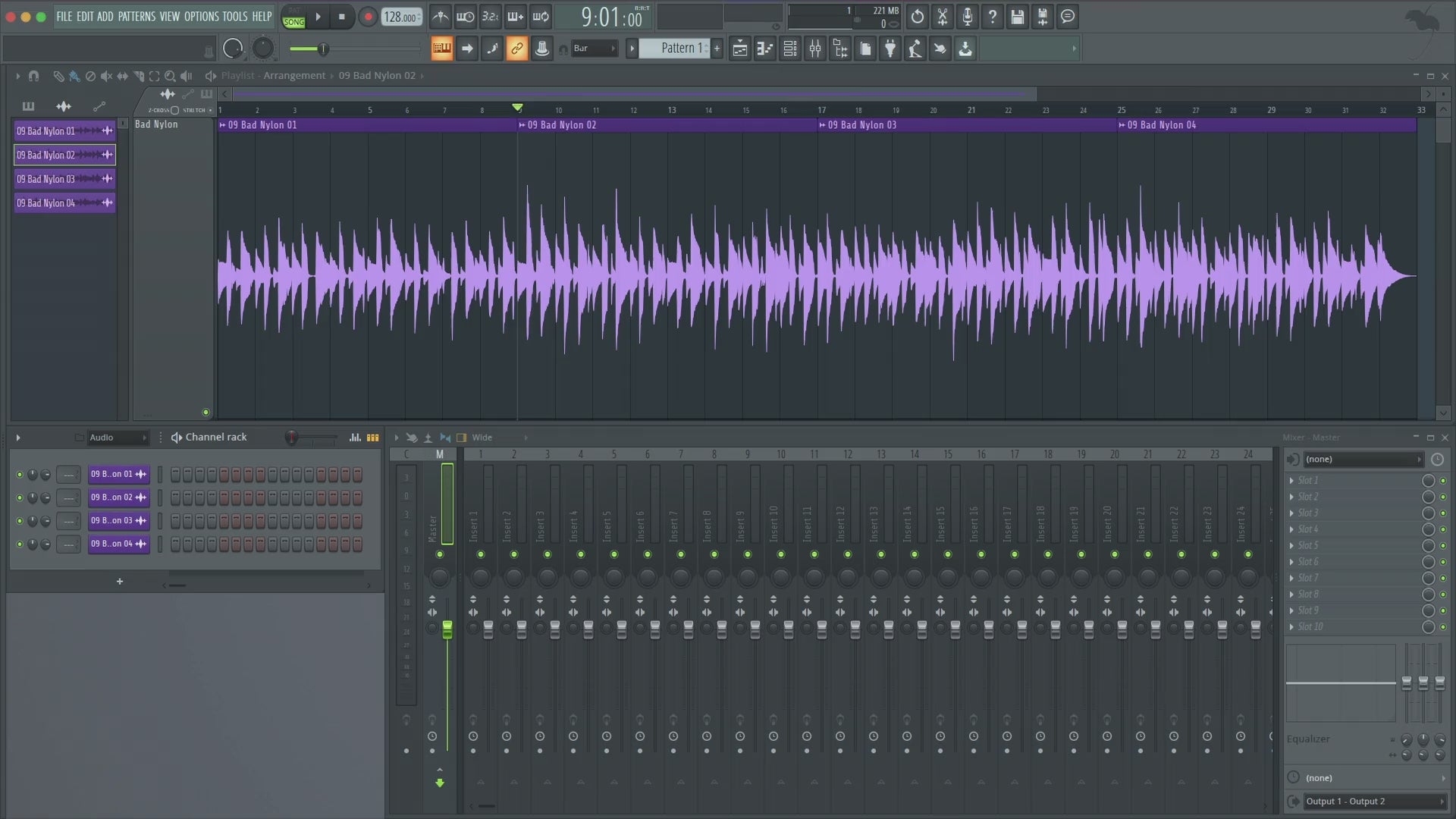The height and width of the screenshot is (819, 1456).
Task: Switch between pattern and song mode
Action: click(x=293, y=17)
